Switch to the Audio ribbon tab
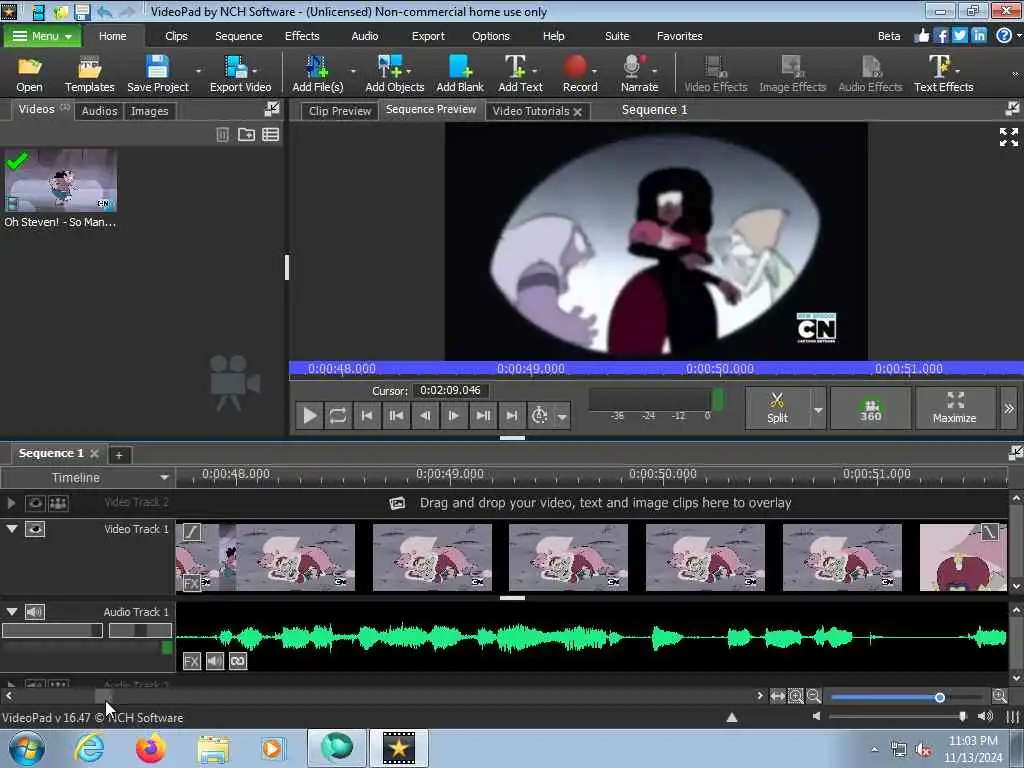This screenshot has height=768, width=1024. point(364,36)
